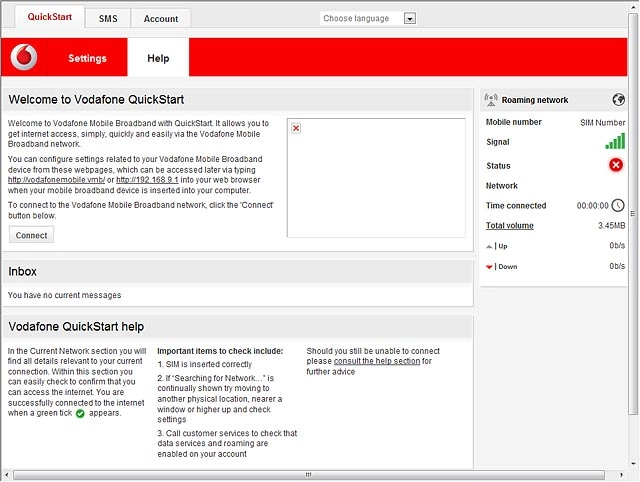
Task: Click the scroll up arrow on vertical scrollbar
Action: tap(633, 5)
